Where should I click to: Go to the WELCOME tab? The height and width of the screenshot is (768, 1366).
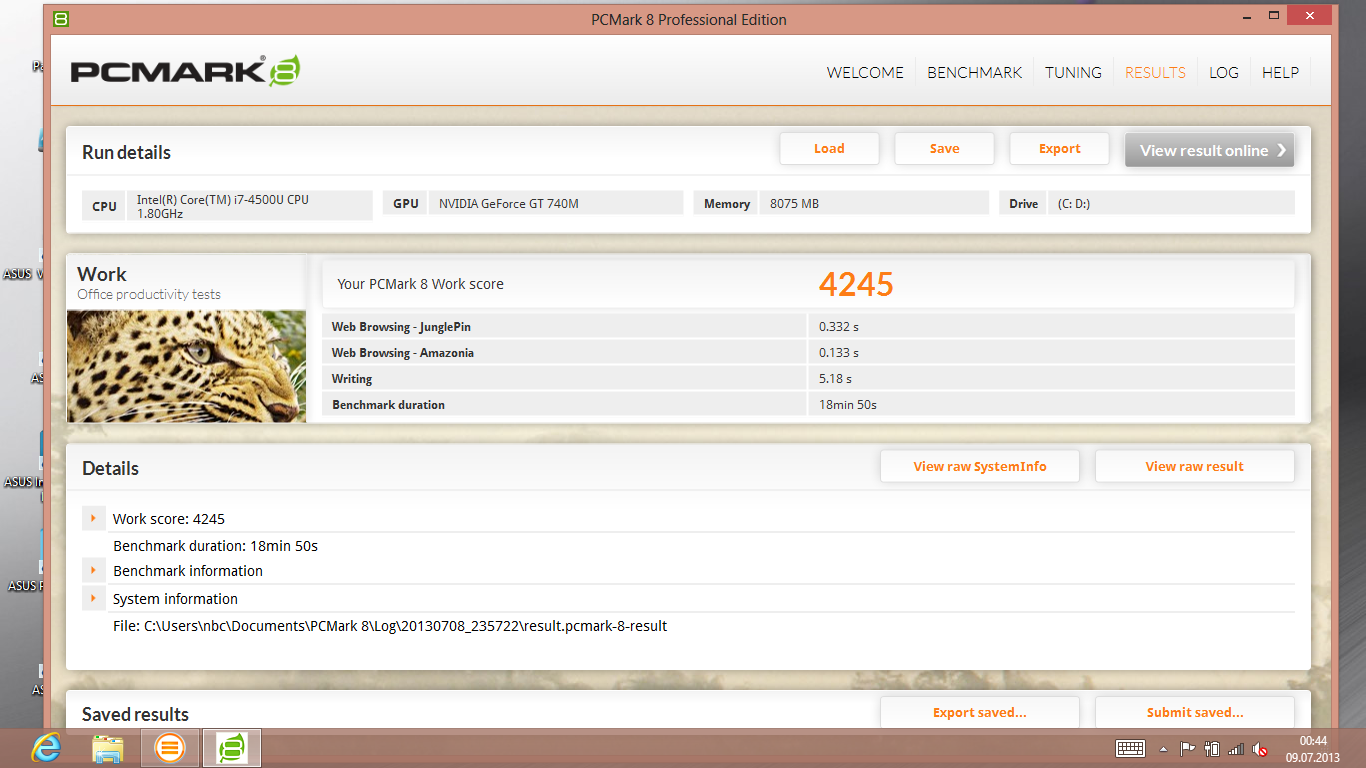865,72
